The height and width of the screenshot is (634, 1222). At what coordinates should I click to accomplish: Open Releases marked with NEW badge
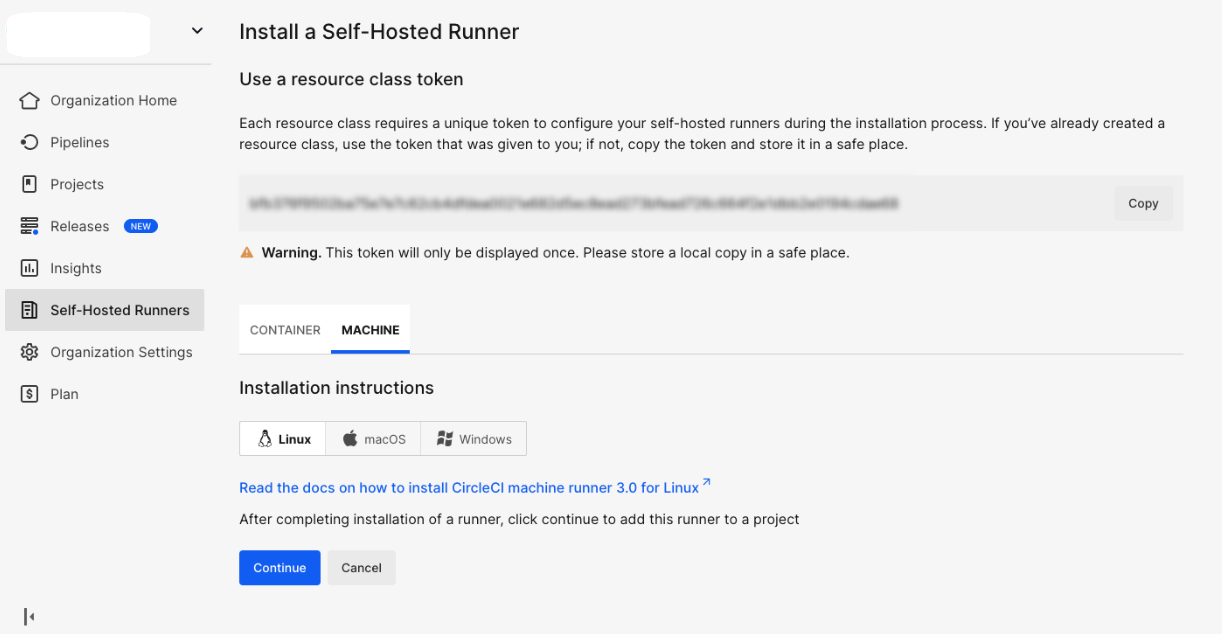tap(29, 226)
